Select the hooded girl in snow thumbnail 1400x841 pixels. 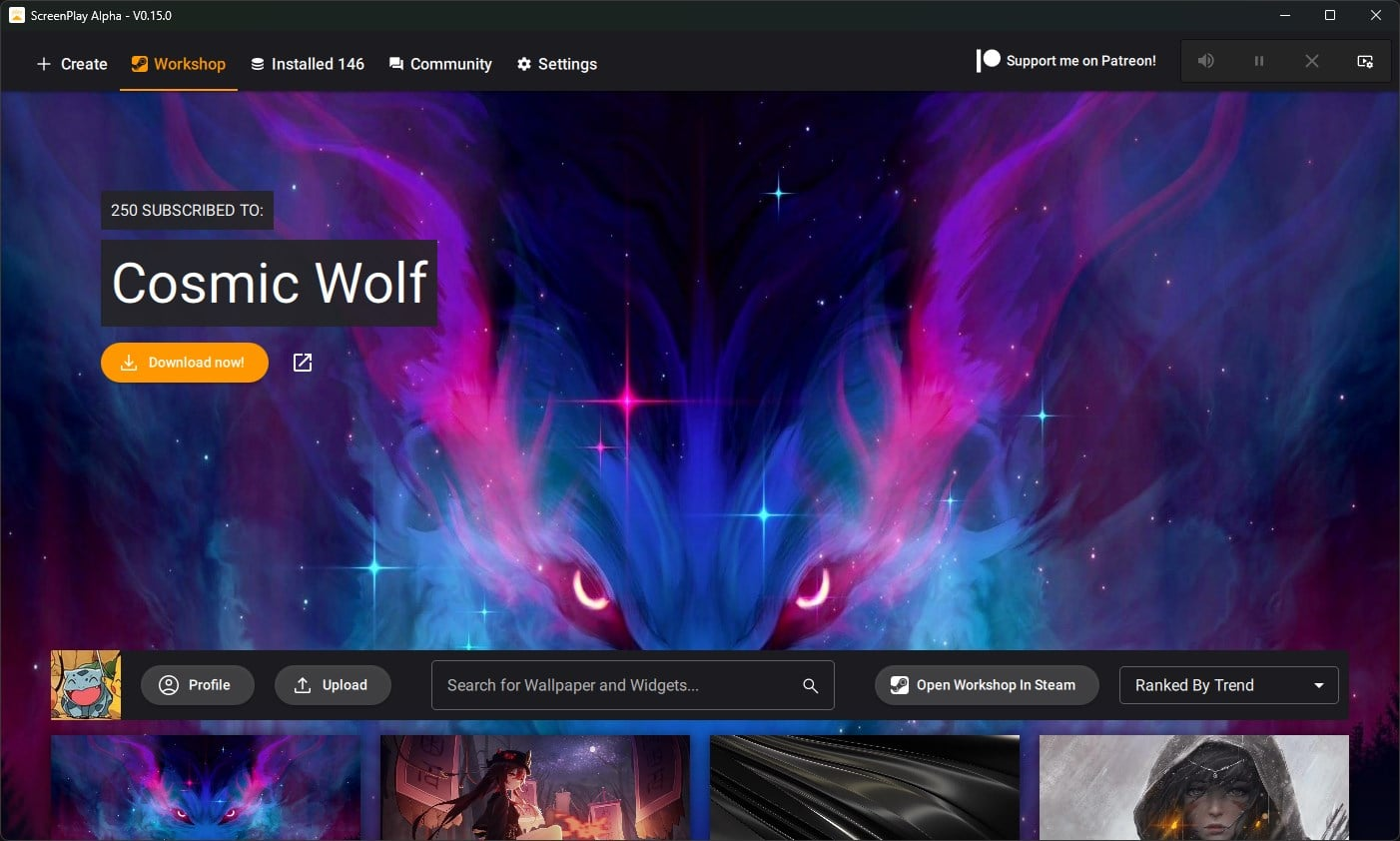point(1193,787)
